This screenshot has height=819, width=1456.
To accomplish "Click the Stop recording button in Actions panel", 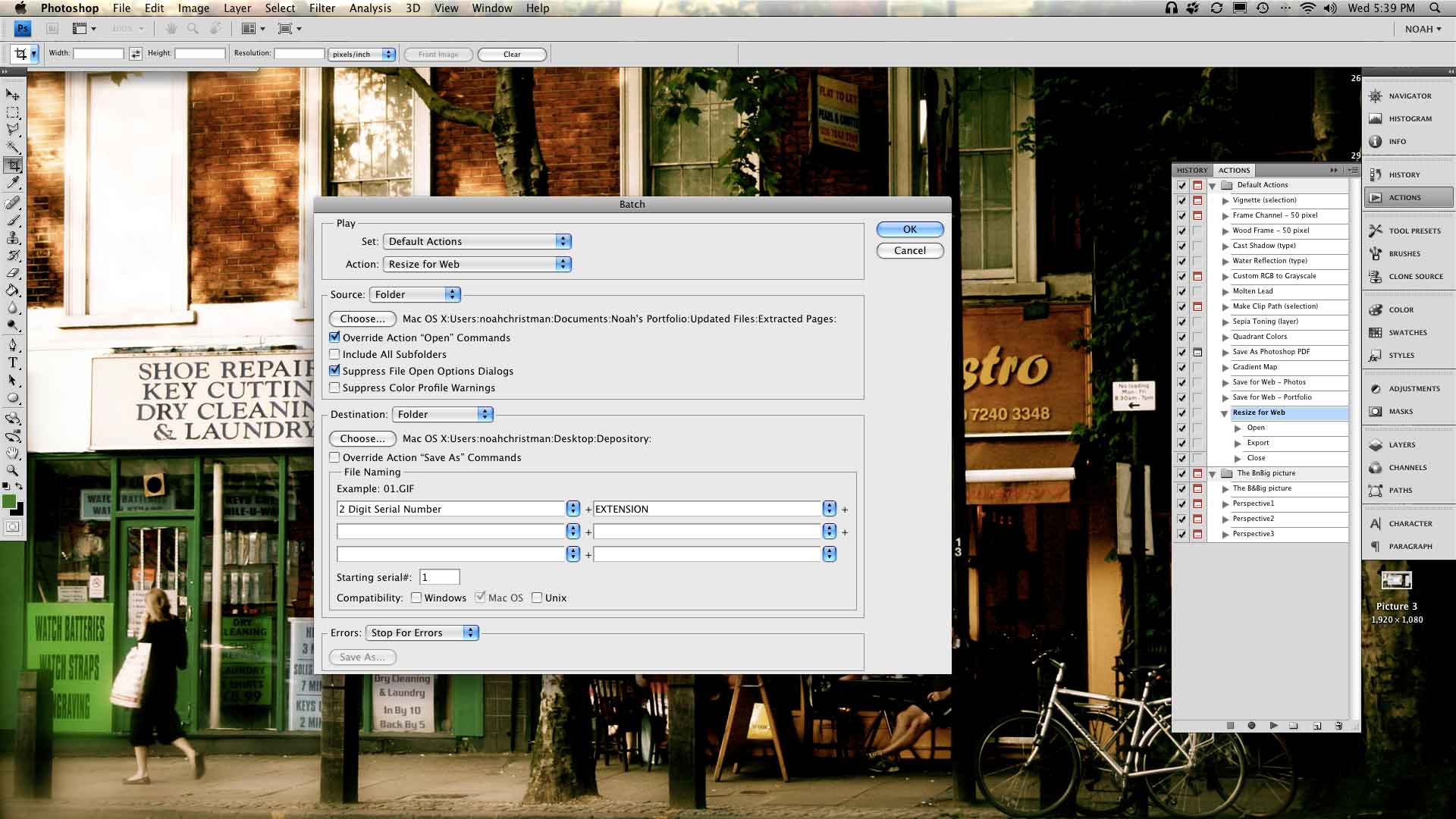I will point(1230,726).
